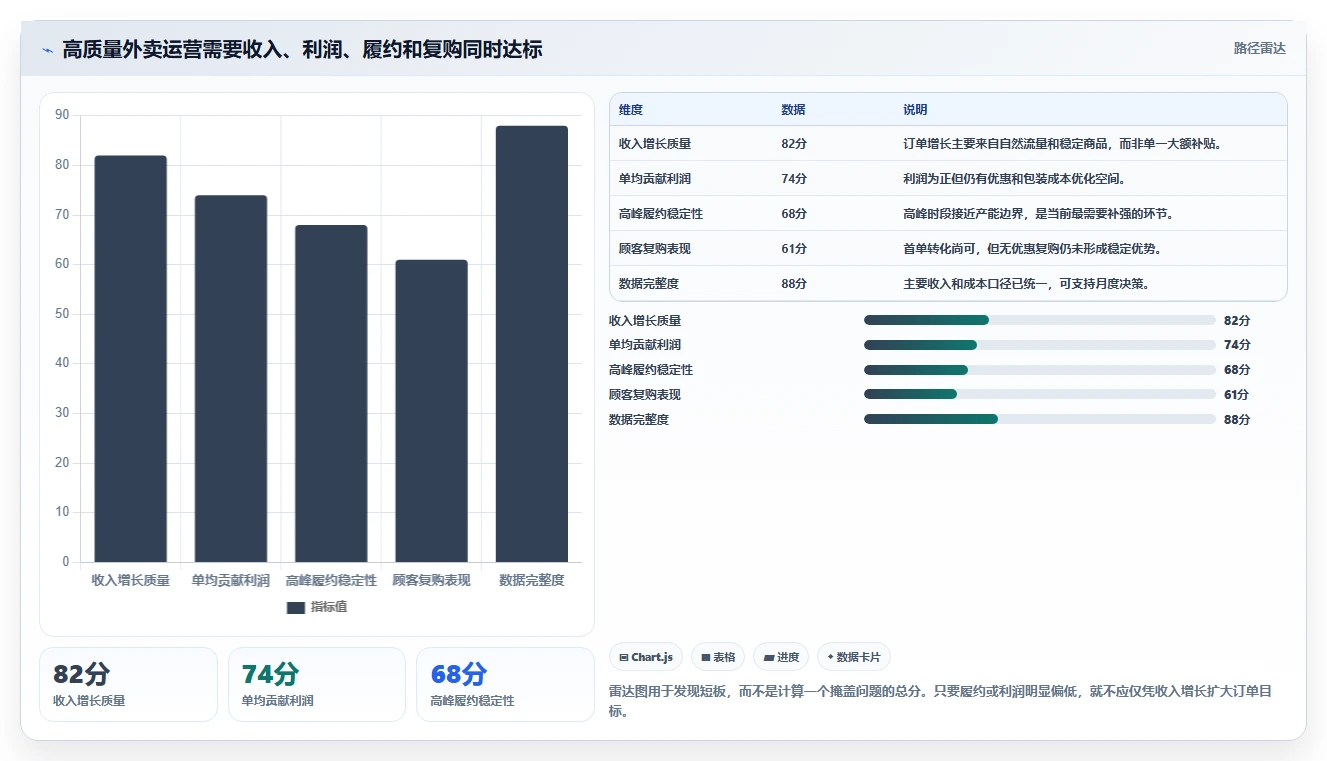
Task: Select the 收入增长质量 table row cell
Action: pyautogui.click(x=655, y=144)
